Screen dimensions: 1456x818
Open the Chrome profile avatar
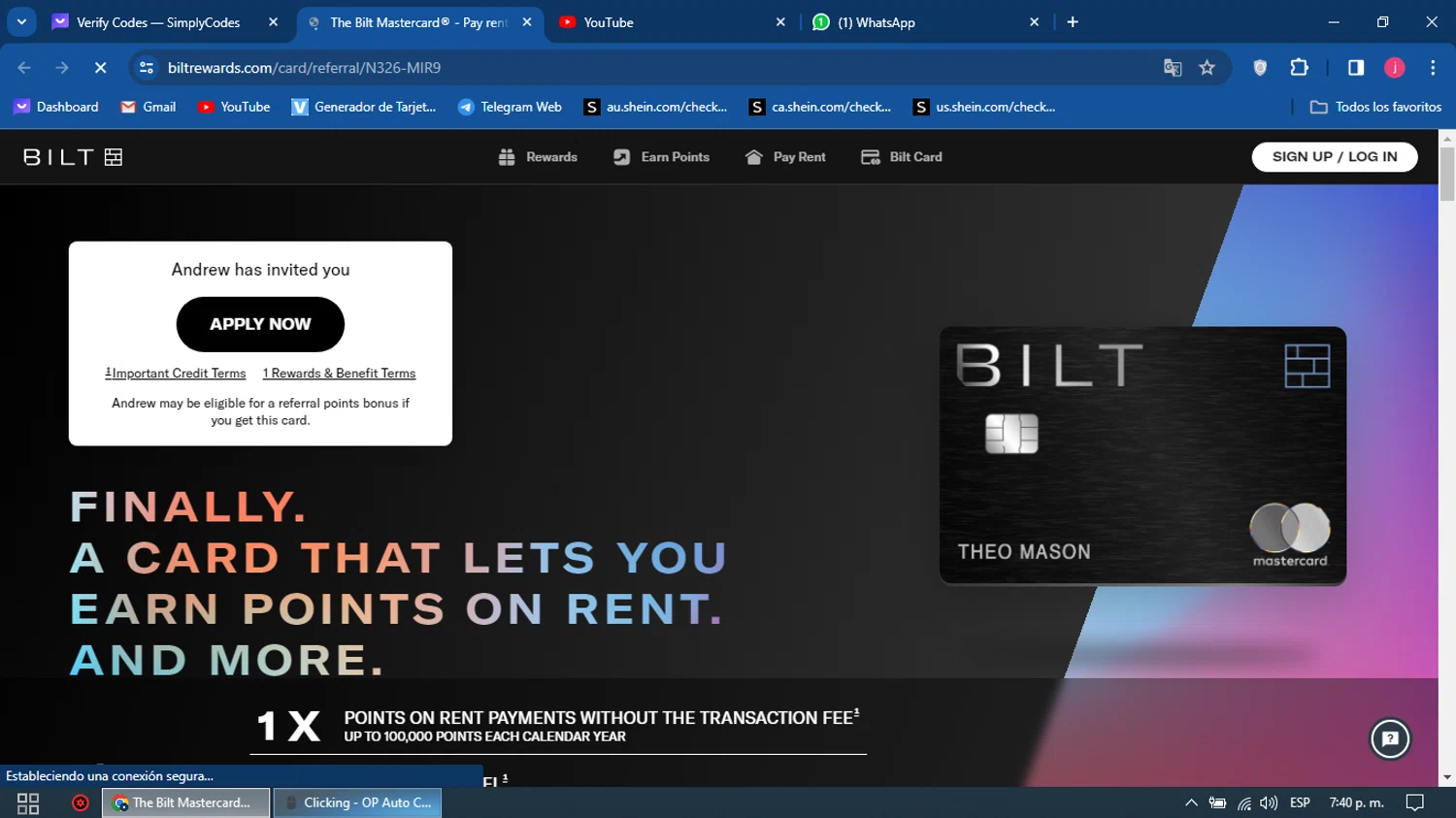[1395, 68]
